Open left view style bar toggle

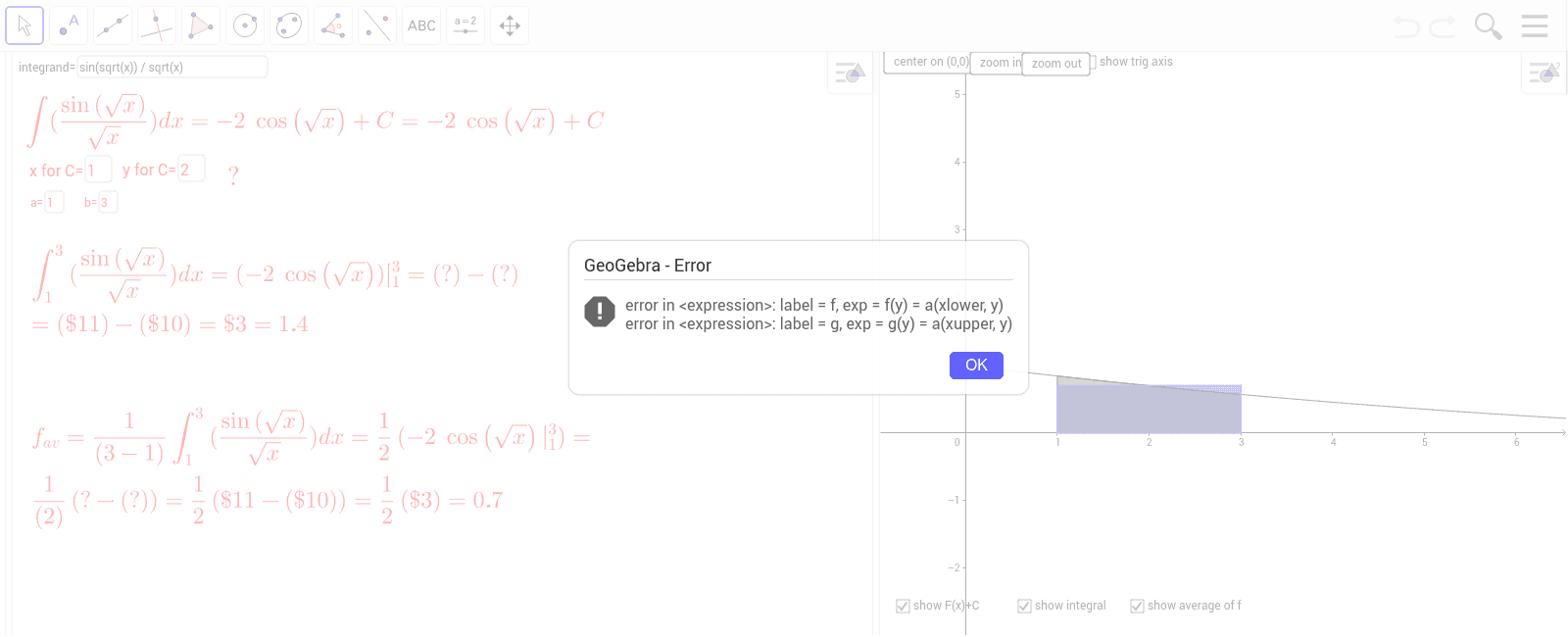(x=850, y=73)
